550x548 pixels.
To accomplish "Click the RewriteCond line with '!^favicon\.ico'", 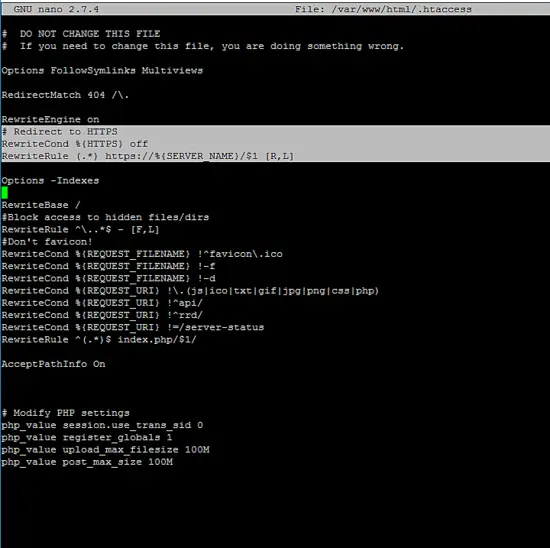I will (142, 254).
